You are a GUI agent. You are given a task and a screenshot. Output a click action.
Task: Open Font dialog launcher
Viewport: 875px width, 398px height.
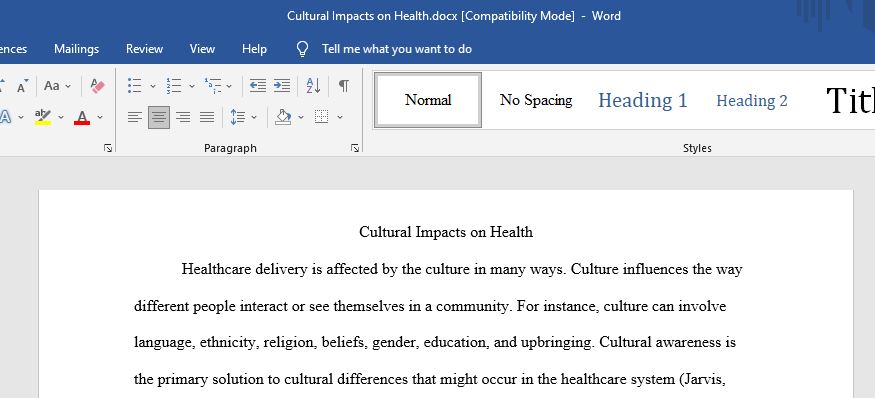108,148
